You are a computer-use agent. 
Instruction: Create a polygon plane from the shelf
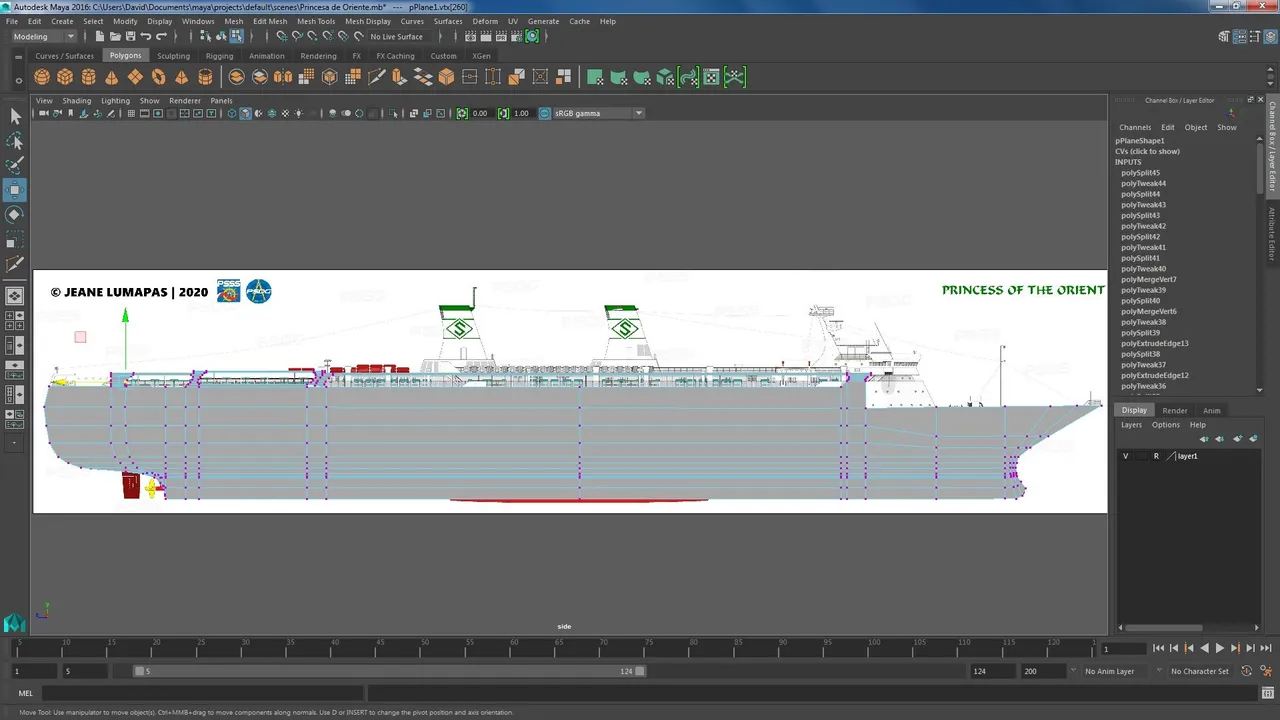(x=135, y=77)
